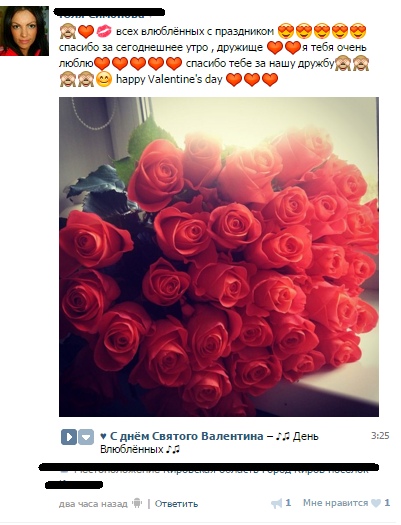Open artist link С днём Святого Валентина
Screen dimensions: 401x525
pos(187,436)
